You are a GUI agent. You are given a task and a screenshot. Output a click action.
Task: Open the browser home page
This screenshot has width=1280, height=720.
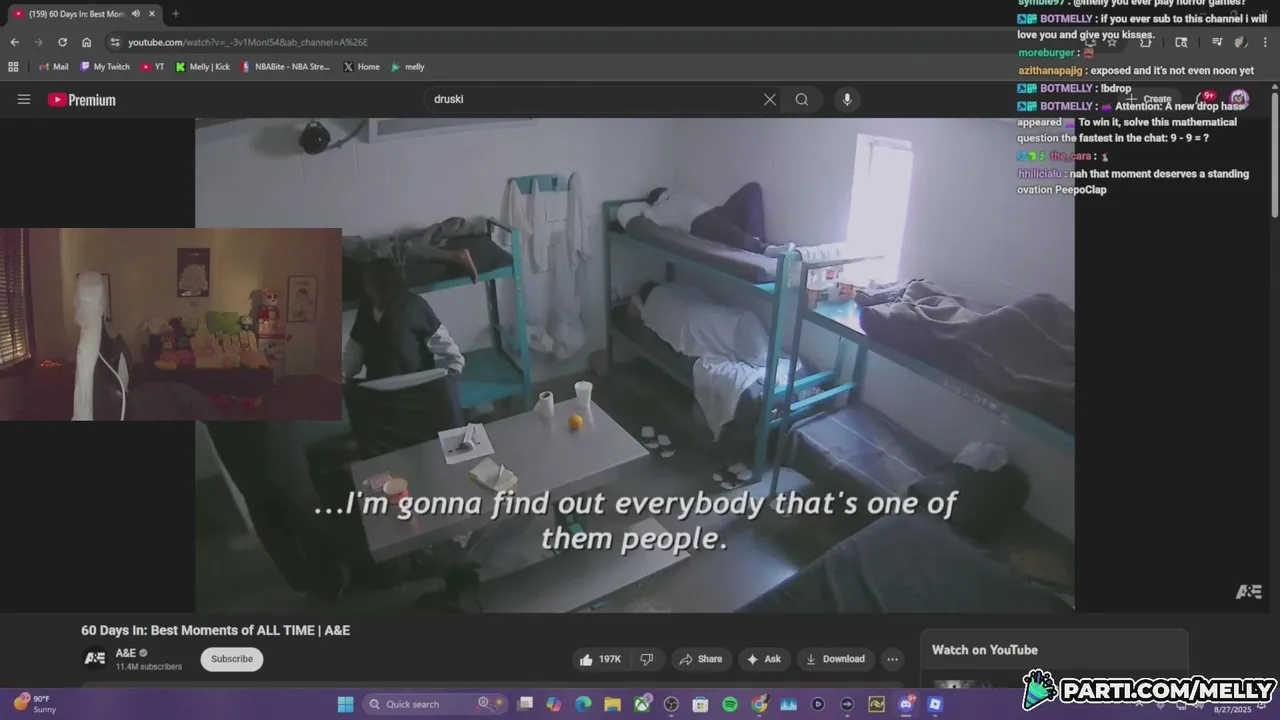point(87,42)
